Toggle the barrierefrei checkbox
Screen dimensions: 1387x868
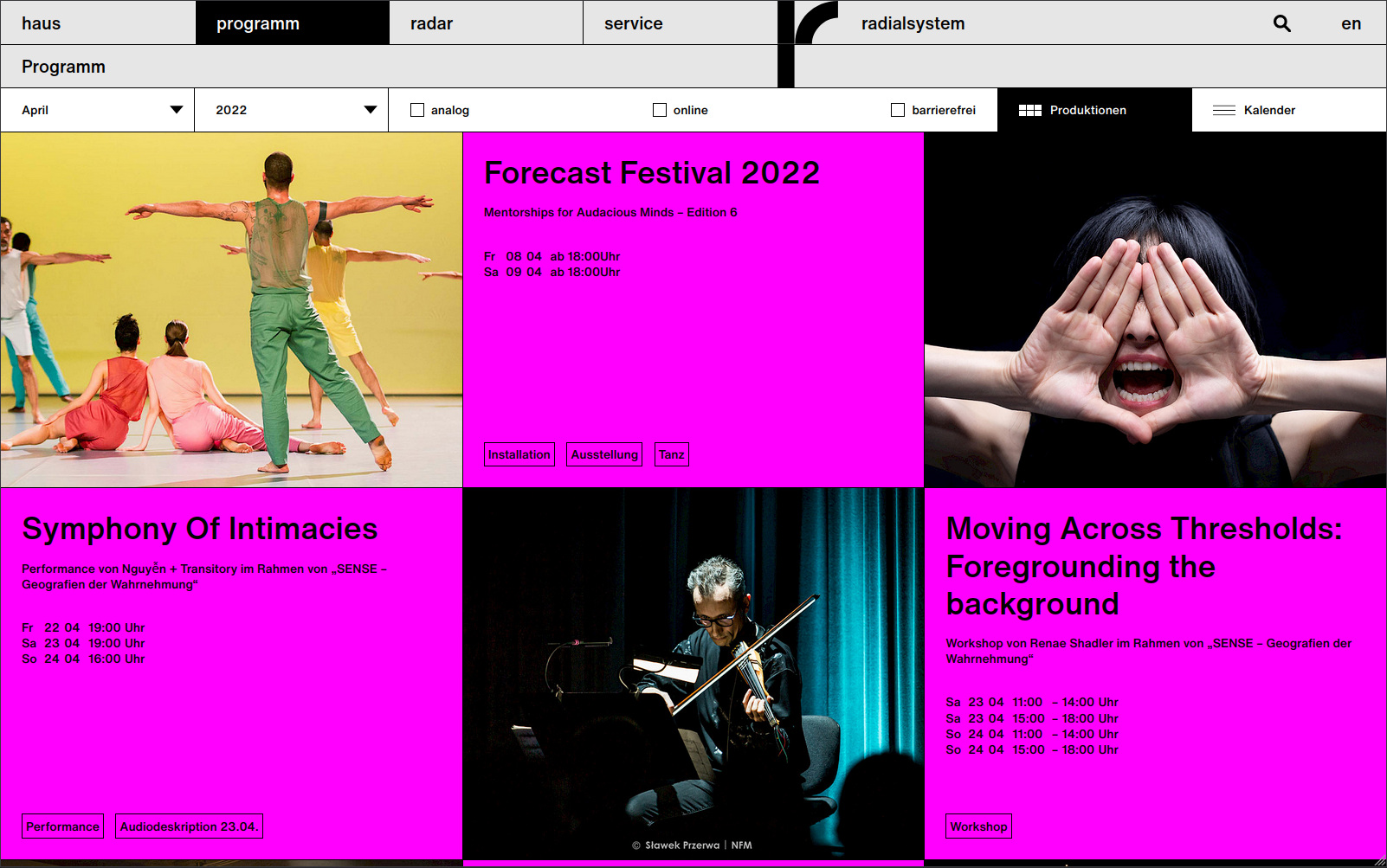(898, 110)
